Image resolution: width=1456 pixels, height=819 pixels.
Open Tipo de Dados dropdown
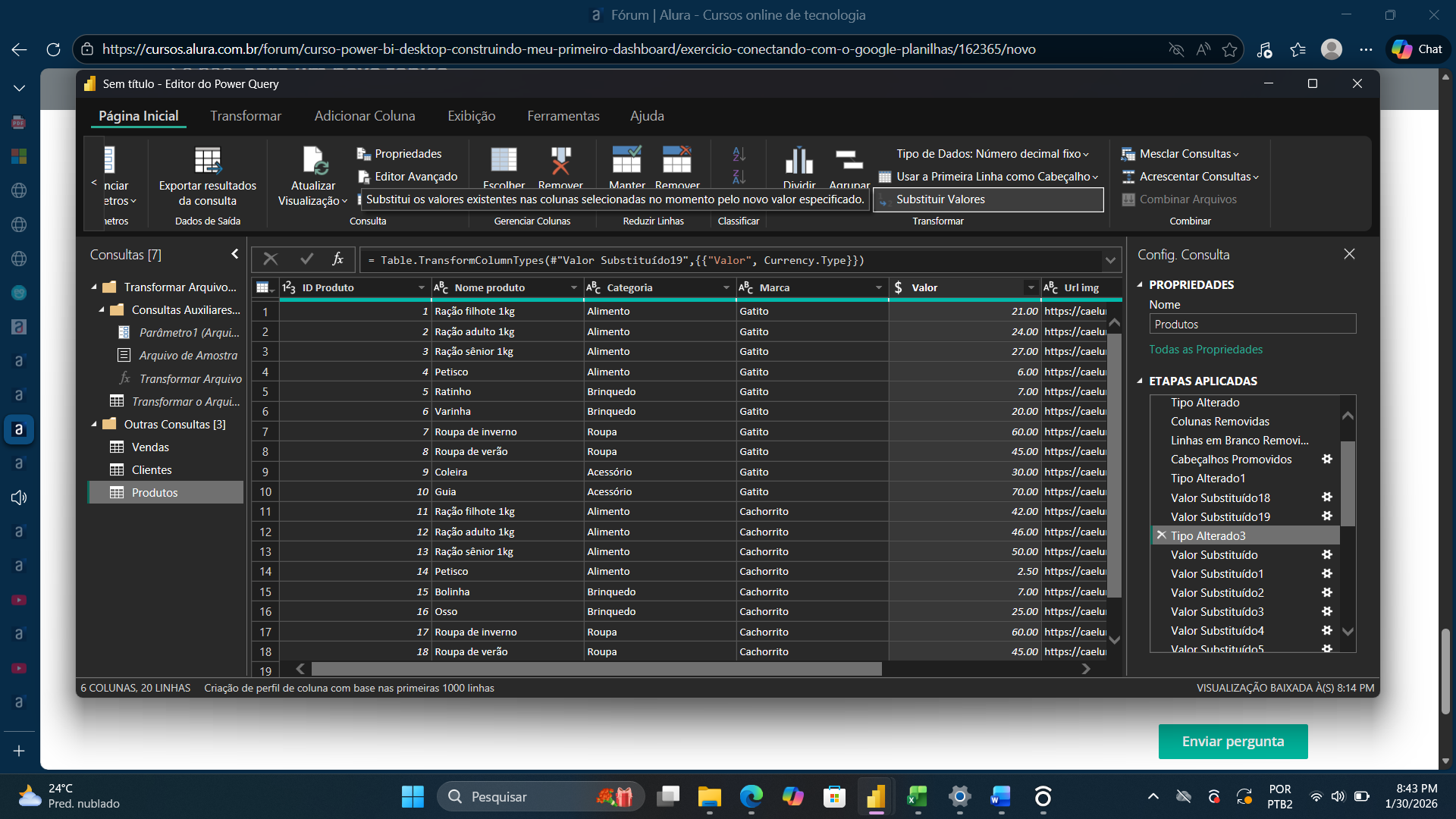click(992, 154)
